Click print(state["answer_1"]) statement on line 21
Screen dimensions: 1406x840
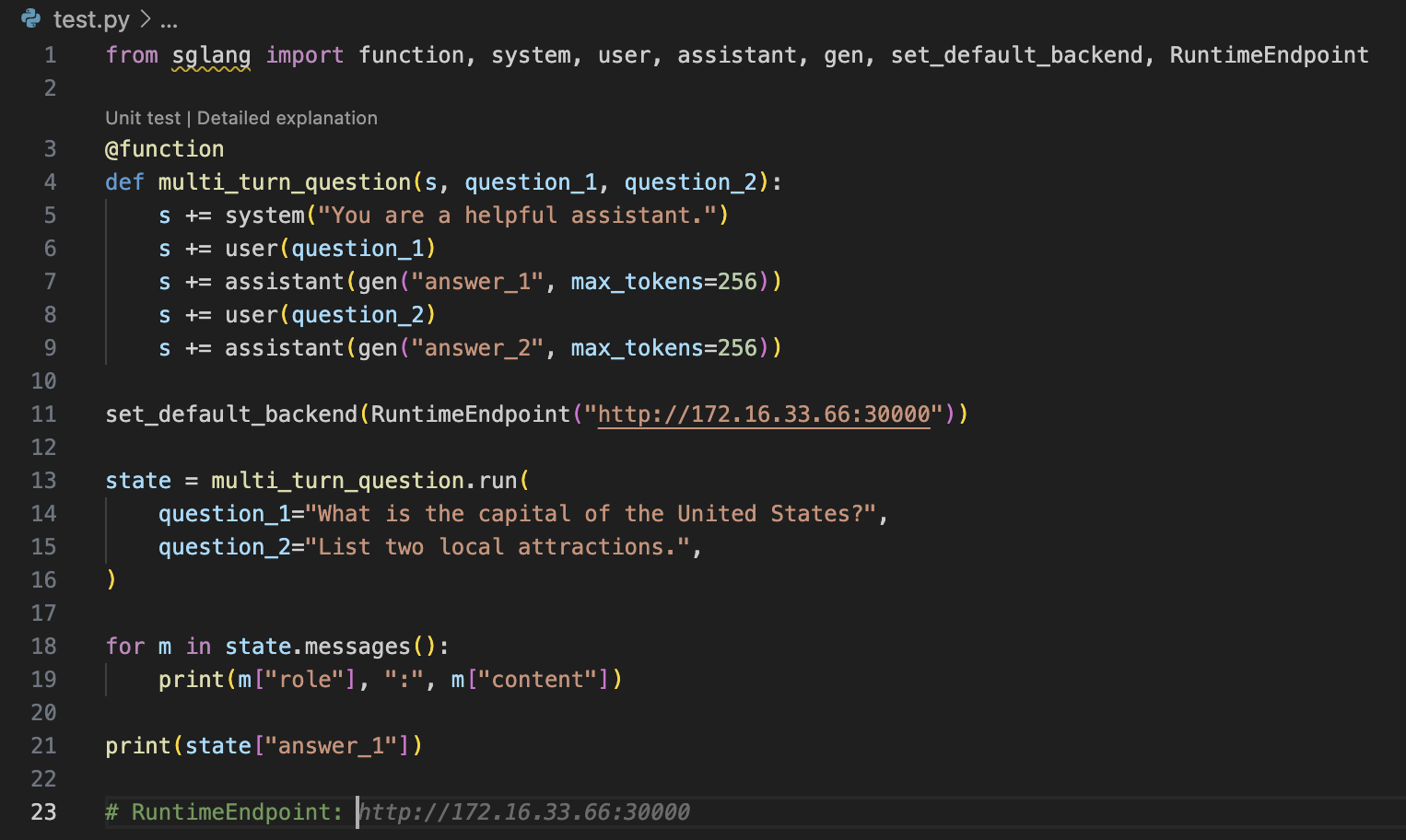[264, 746]
